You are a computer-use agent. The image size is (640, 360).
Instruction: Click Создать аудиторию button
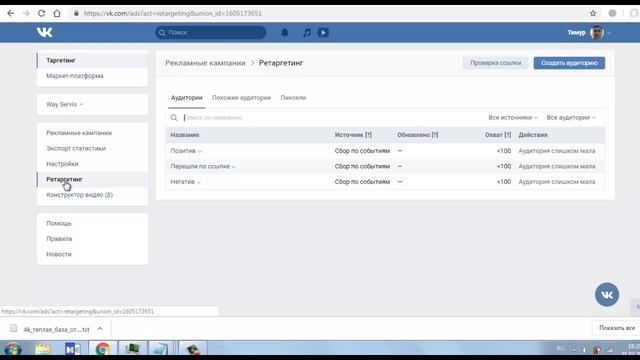[569, 63]
